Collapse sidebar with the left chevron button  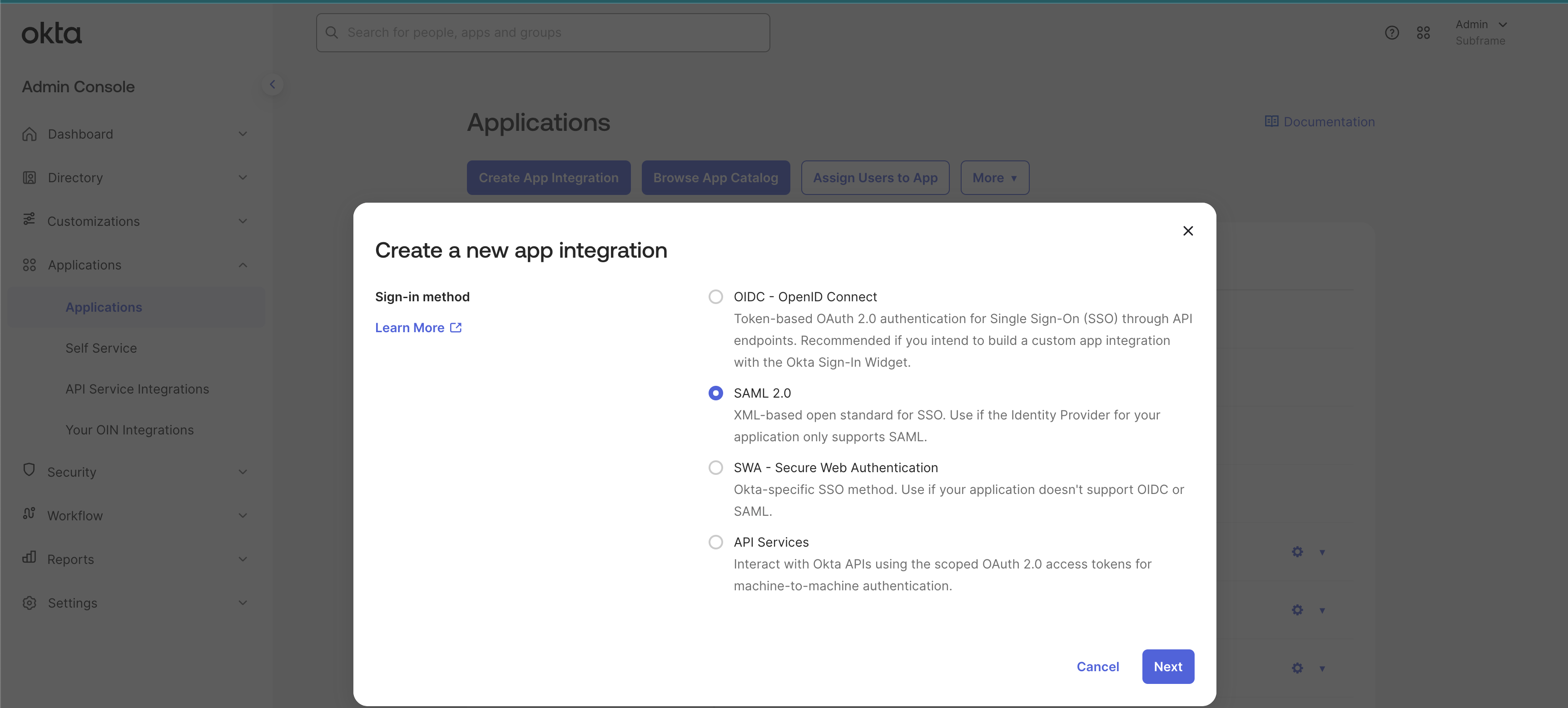(273, 85)
